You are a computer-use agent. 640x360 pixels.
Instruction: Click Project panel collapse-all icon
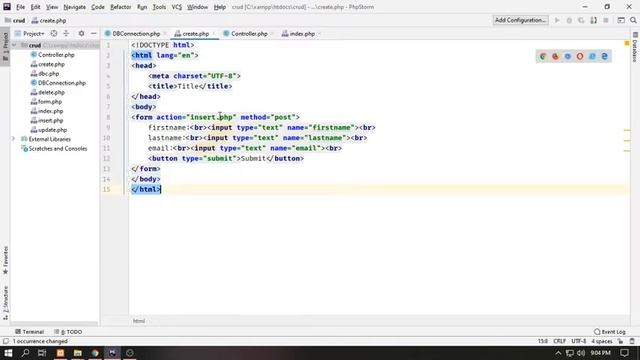[66, 33]
